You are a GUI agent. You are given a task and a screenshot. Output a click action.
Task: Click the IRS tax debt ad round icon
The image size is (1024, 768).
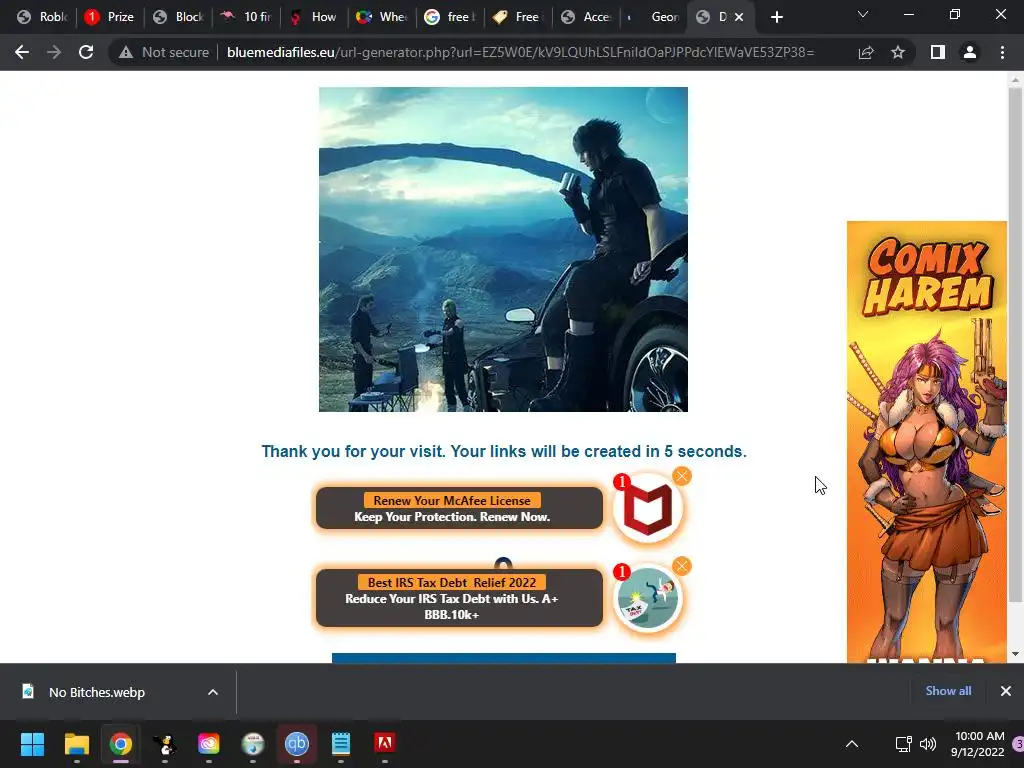coord(648,599)
